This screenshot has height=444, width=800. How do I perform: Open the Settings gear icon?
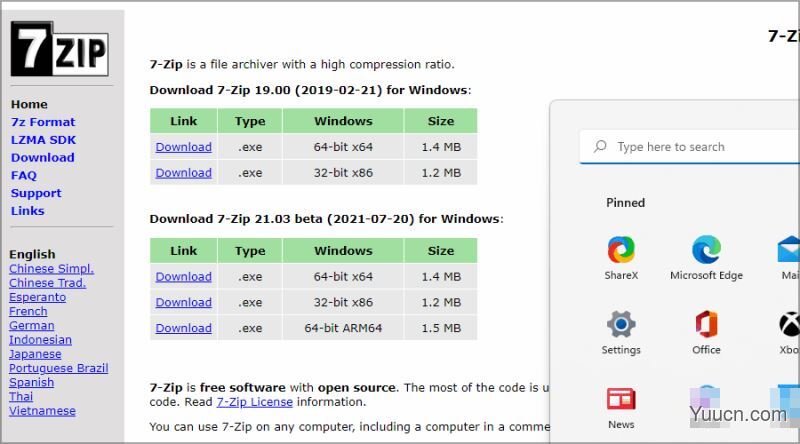click(621, 325)
